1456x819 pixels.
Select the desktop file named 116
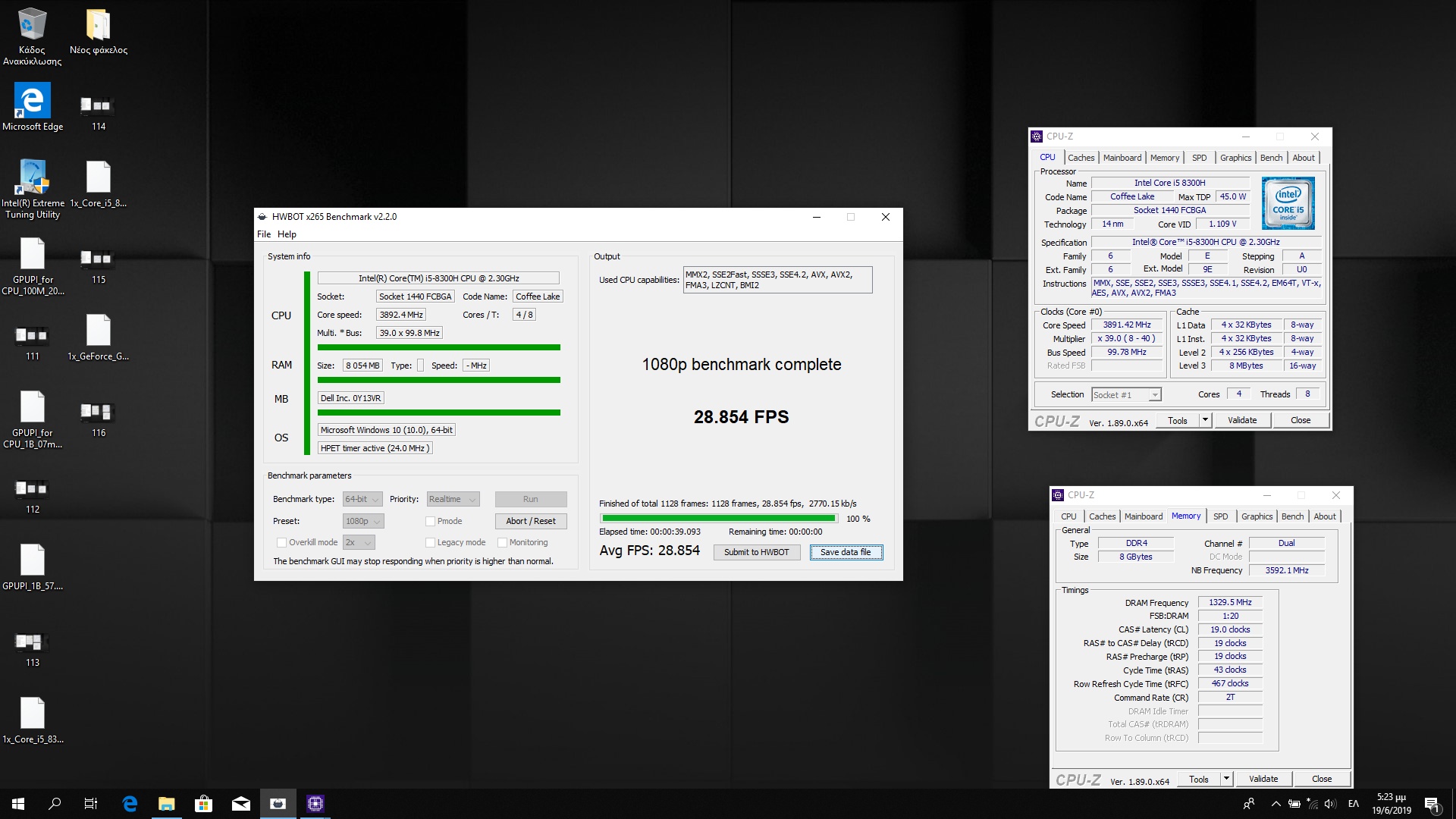click(x=99, y=419)
